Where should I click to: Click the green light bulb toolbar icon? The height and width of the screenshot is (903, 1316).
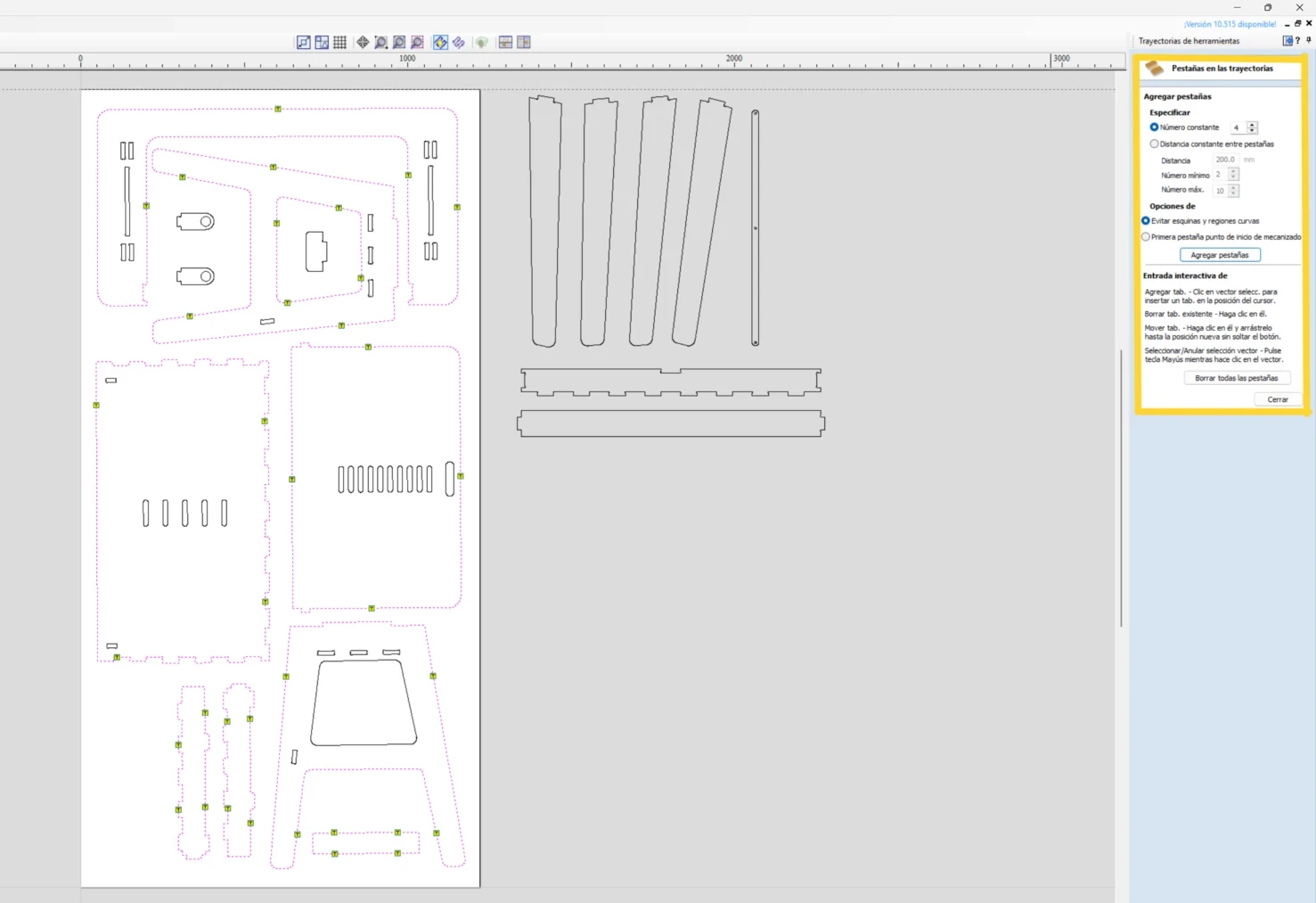481,43
